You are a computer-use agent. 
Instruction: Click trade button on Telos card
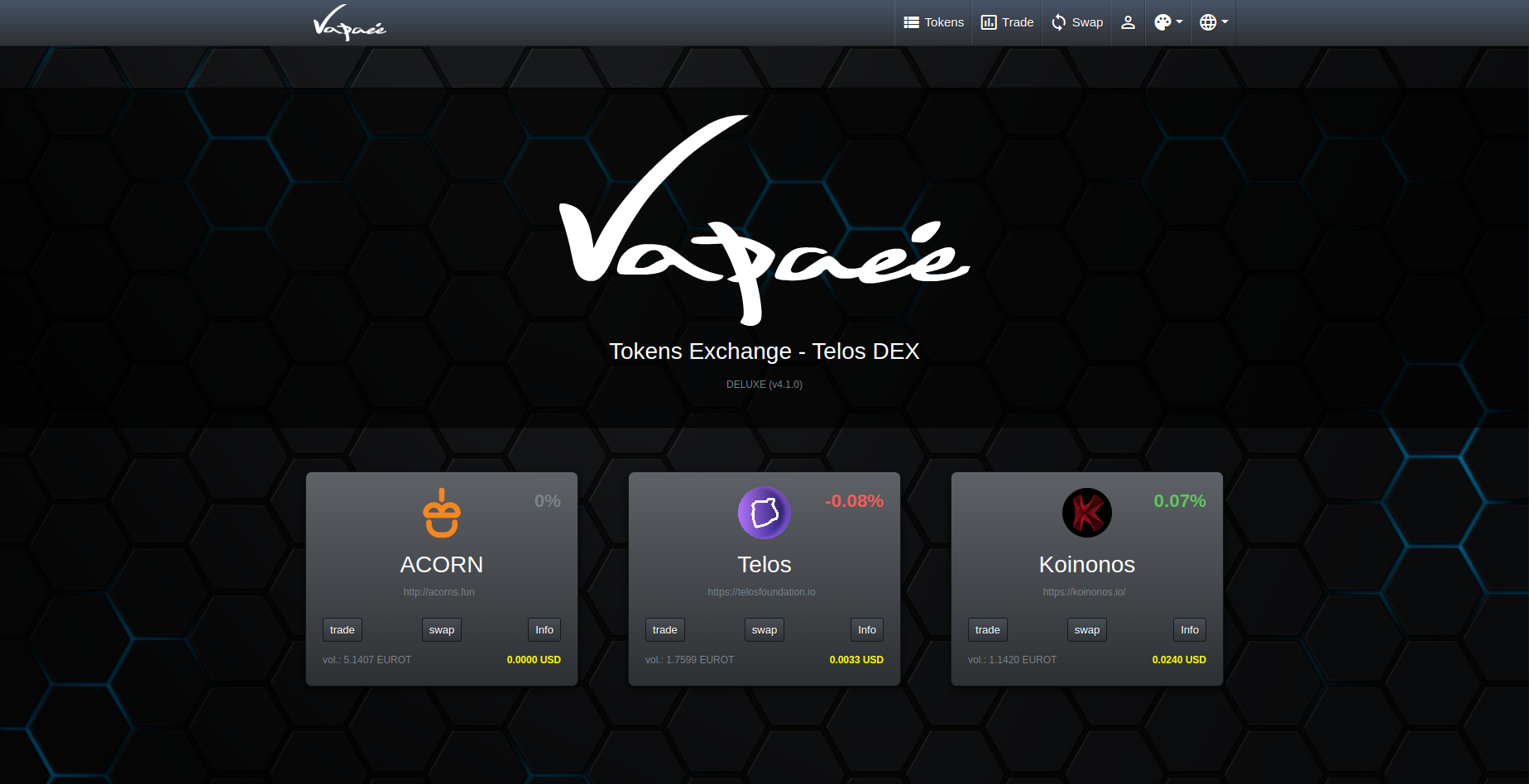(665, 630)
